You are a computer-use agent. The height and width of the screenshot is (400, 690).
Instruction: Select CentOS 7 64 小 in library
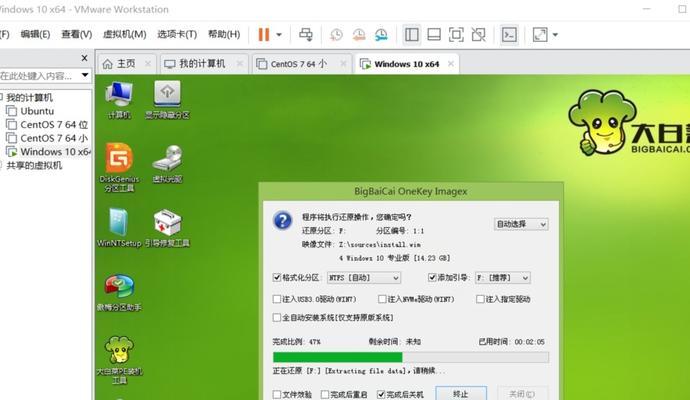click(54, 138)
